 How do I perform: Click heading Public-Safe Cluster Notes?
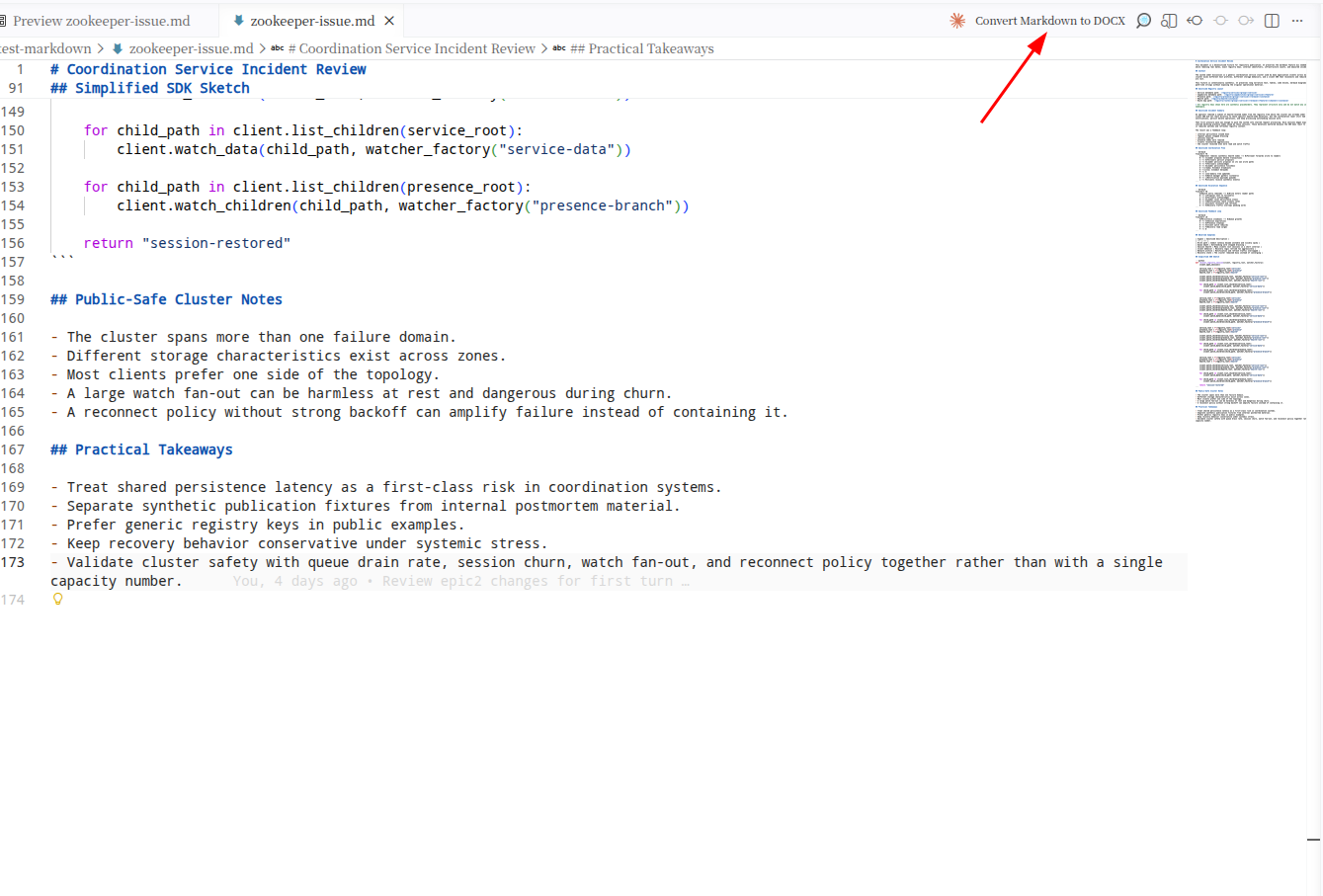tap(166, 299)
